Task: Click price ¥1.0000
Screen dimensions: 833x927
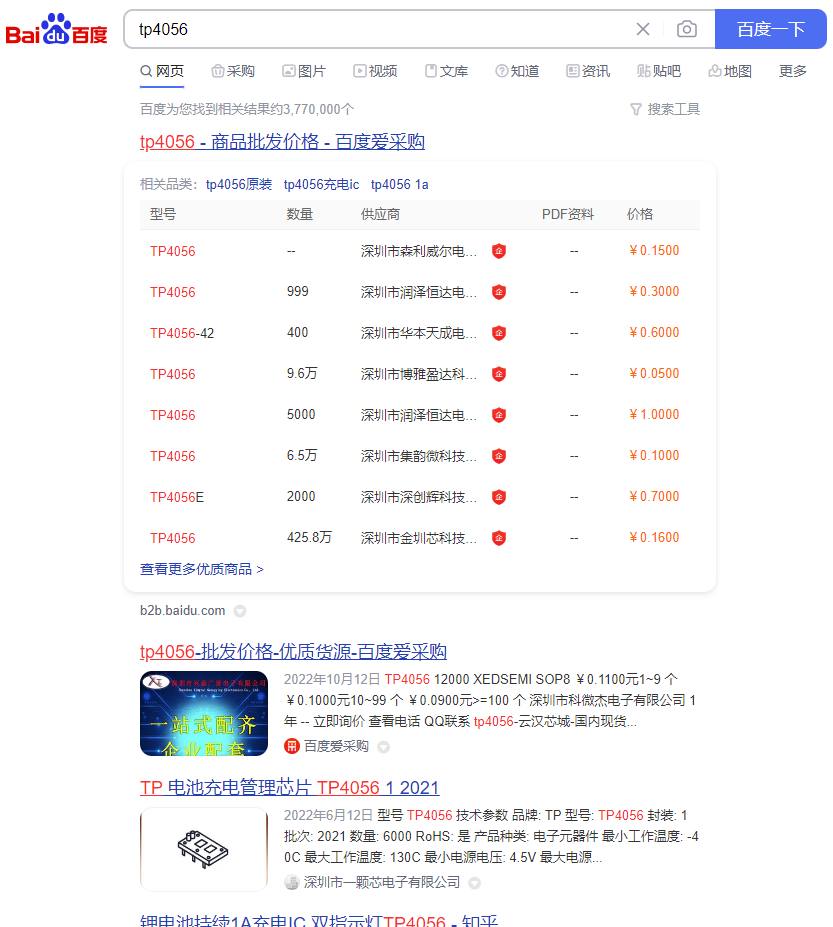Action: [654, 414]
